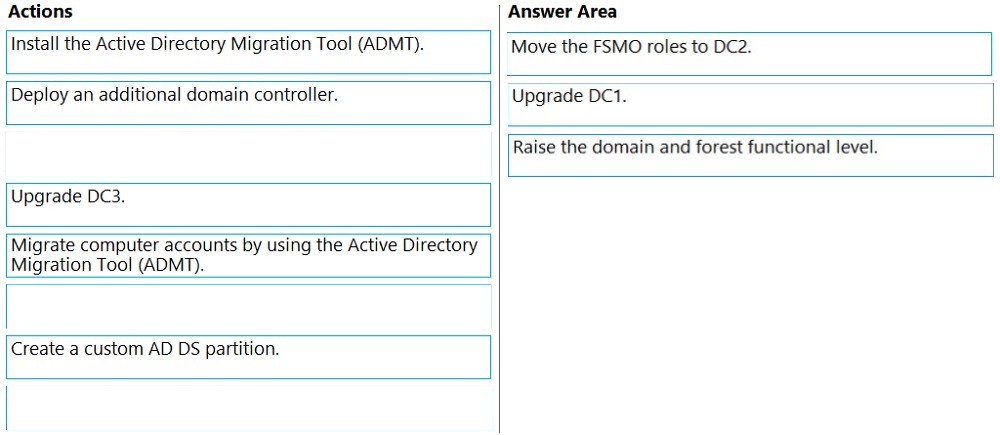Click the word "partition" in the Create action

point(244,349)
